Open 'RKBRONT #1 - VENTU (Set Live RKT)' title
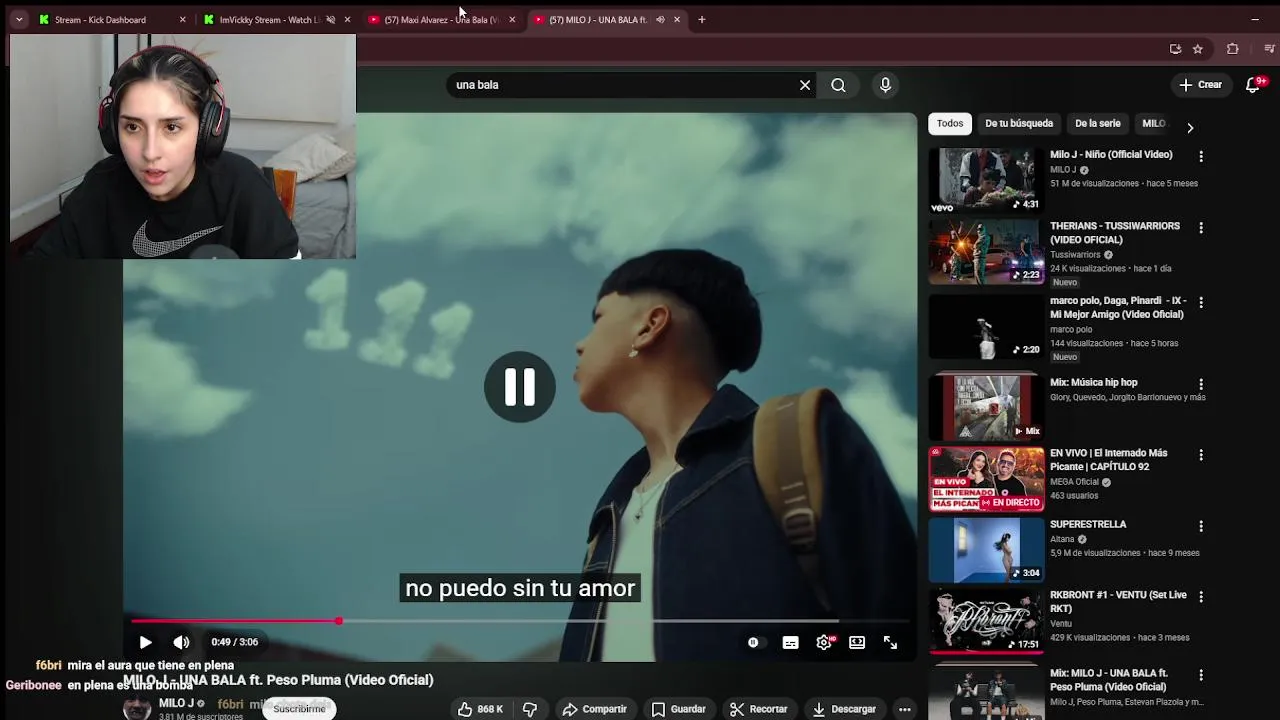This screenshot has height=720, width=1280. pyautogui.click(x=1118, y=601)
